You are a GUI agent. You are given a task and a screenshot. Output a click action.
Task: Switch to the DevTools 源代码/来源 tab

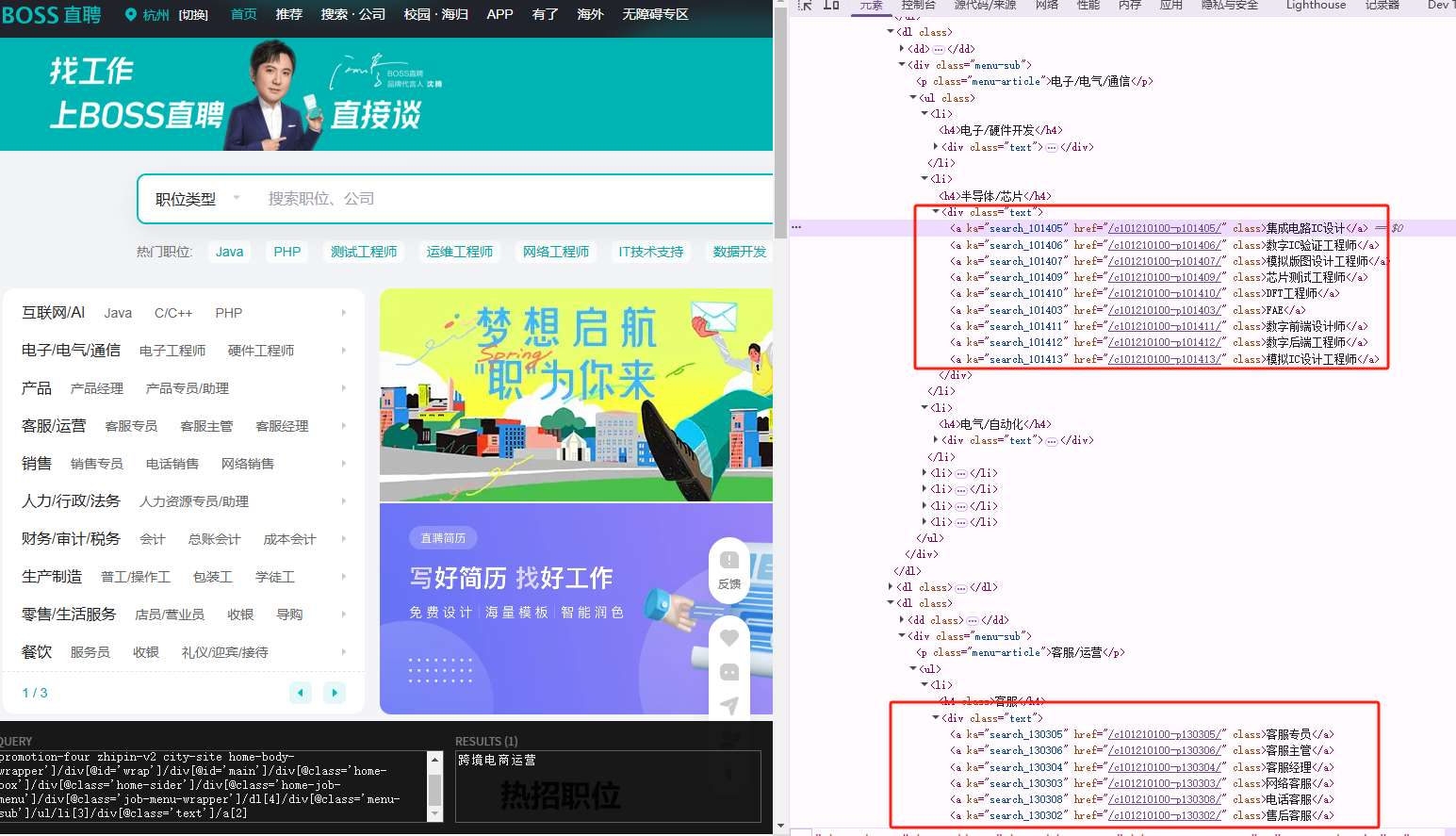(x=986, y=5)
